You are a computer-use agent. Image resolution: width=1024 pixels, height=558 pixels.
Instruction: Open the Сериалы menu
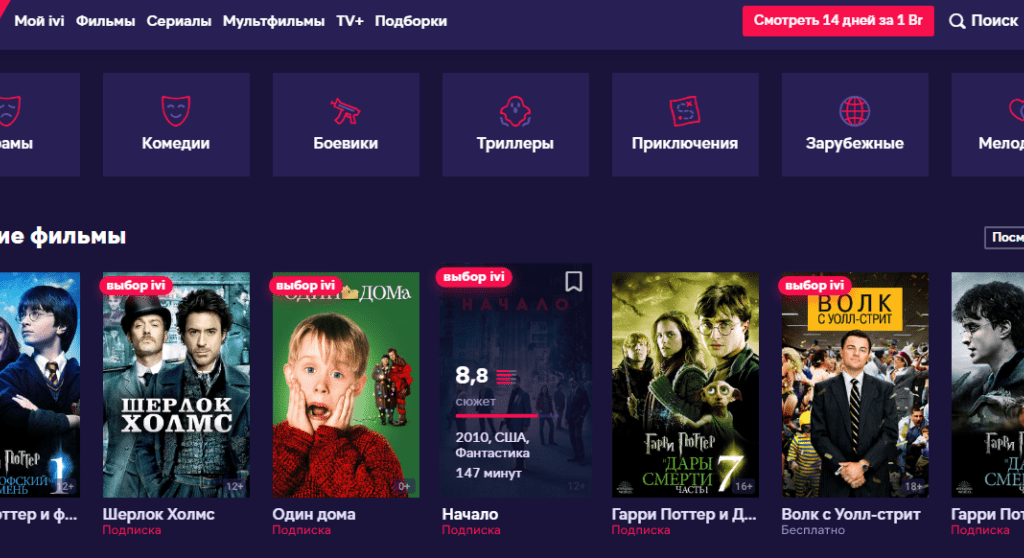pos(179,21)
